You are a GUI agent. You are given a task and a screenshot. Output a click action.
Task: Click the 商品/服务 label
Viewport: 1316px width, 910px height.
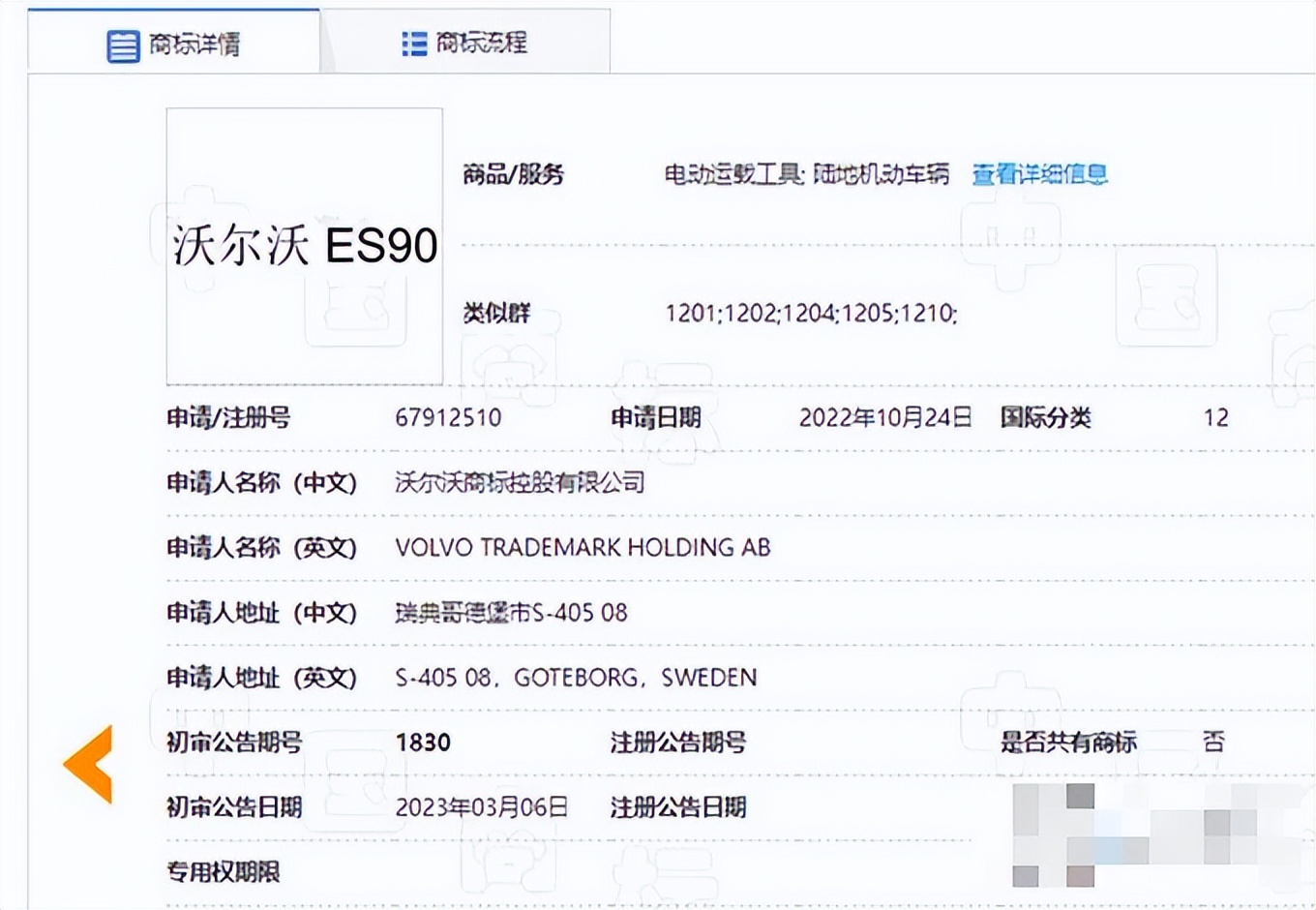tap(513, 174)
